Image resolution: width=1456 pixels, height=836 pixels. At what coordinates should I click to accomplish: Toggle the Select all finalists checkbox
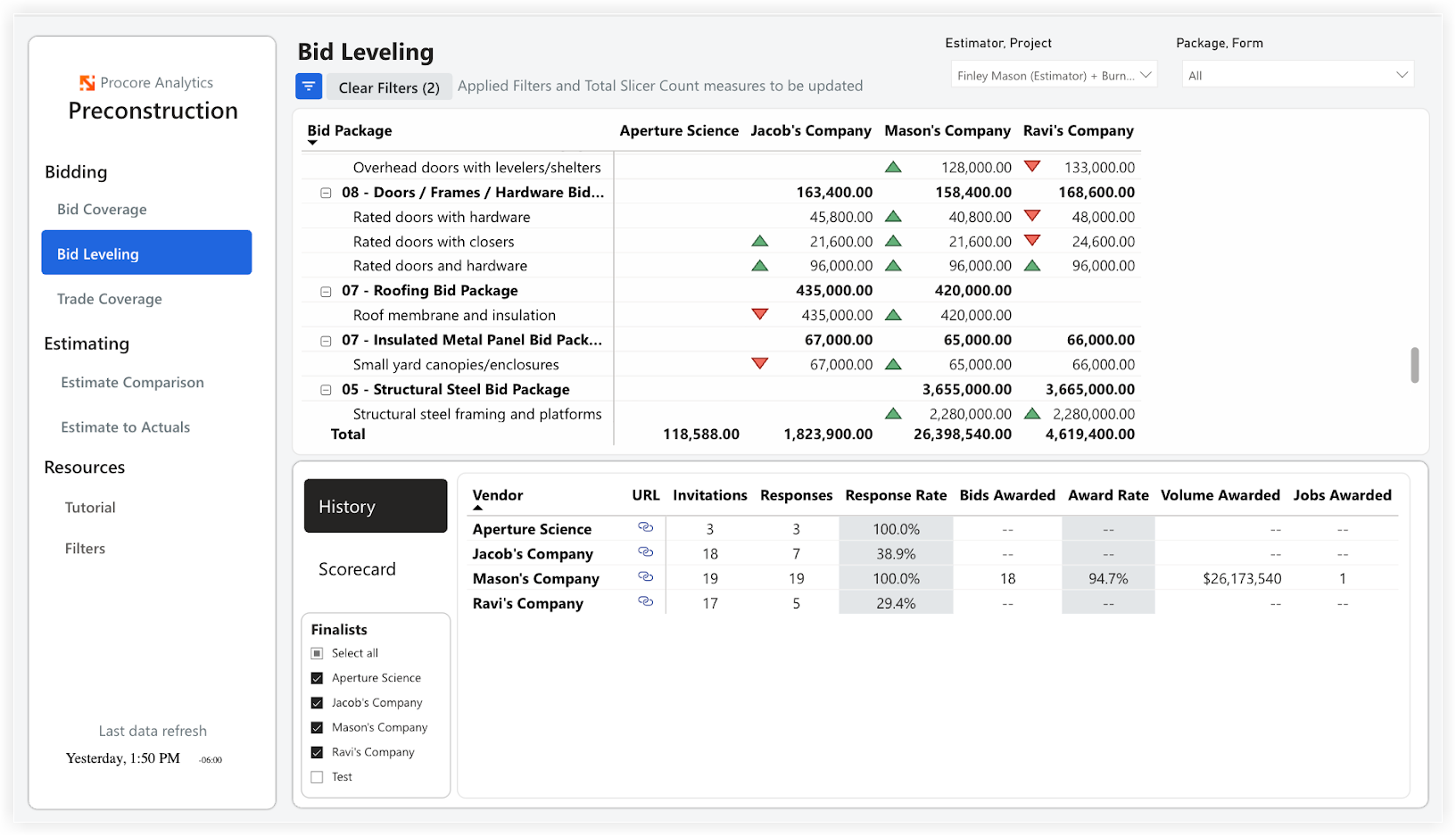[317, 652]
